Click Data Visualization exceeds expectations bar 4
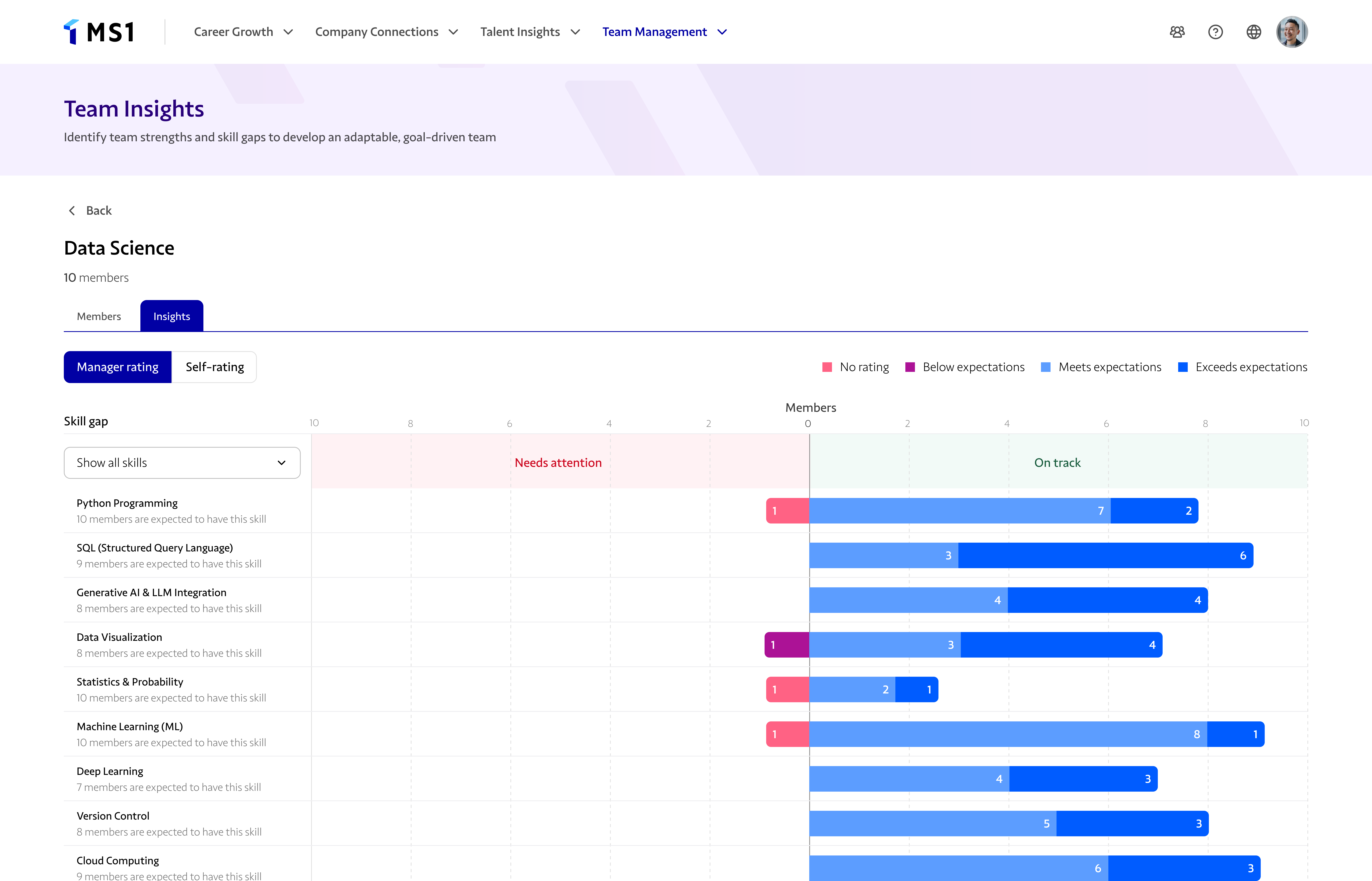Viewport: 1372px width, 881px height. [x=1062, y=645]
